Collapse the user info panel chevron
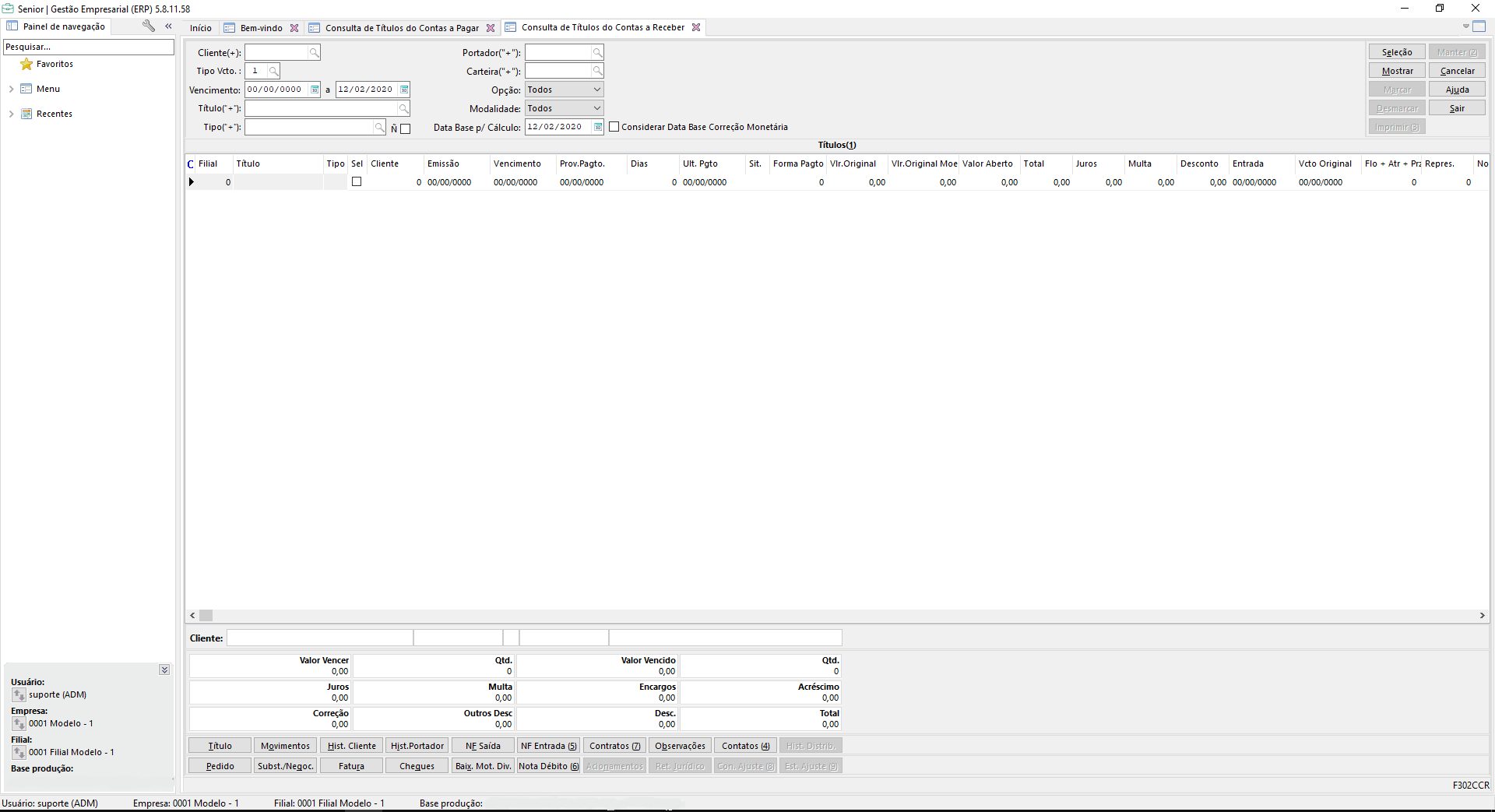This screenshot has height=812, width=1495. click(x=164, y=670)
